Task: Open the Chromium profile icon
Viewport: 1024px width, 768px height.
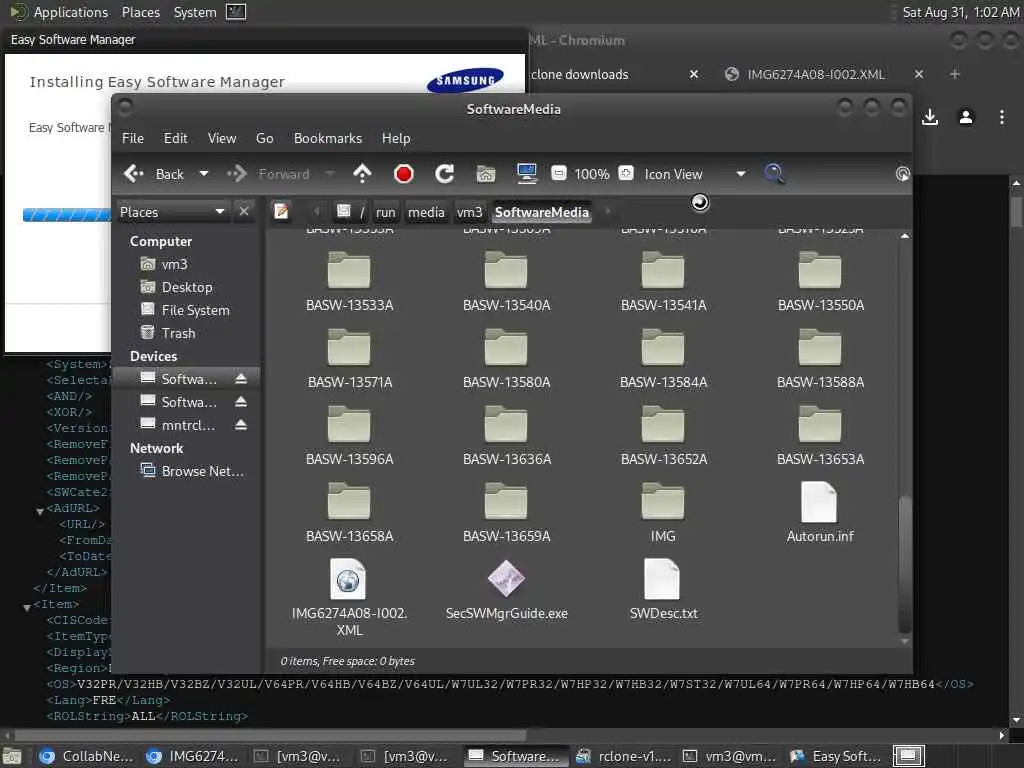Action: pyautogui.click(x=966, y=117)
